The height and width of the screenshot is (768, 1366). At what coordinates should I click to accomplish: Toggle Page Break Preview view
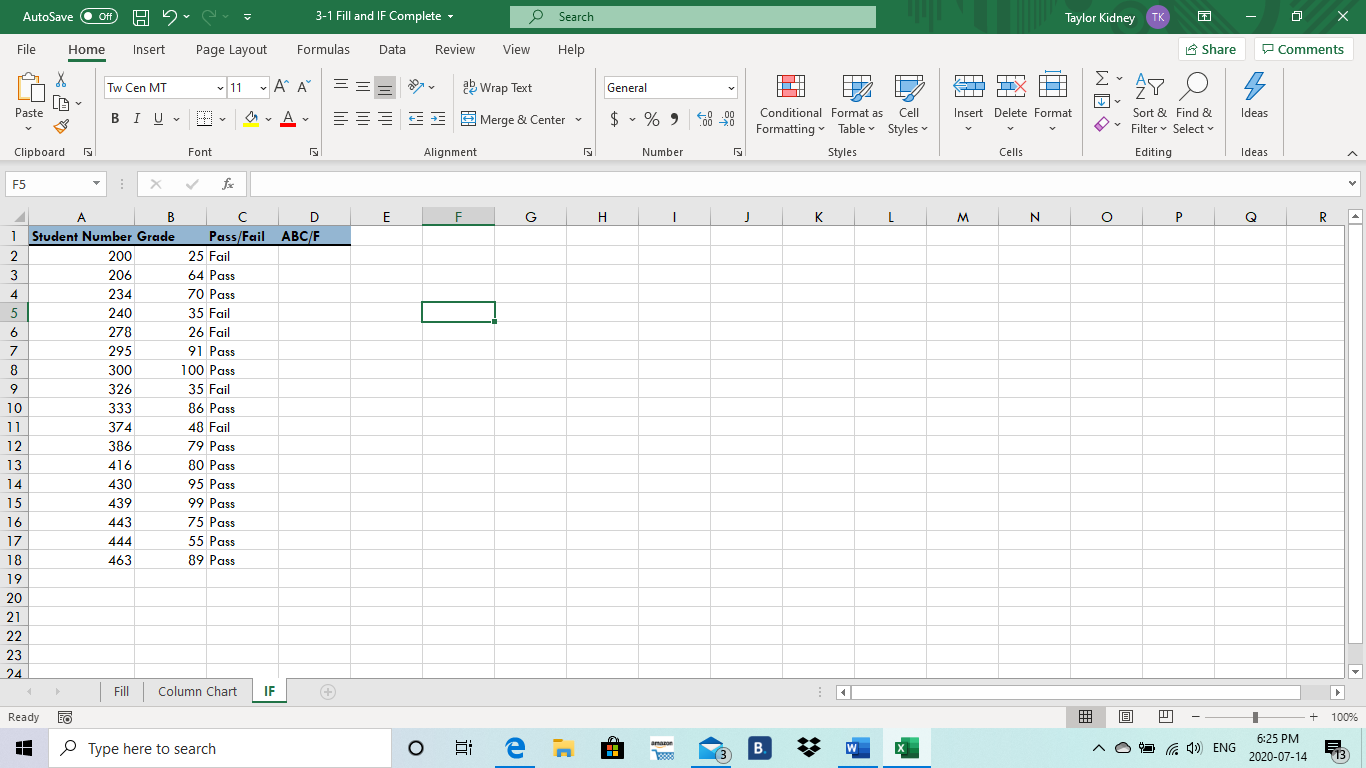(1165, 717)
